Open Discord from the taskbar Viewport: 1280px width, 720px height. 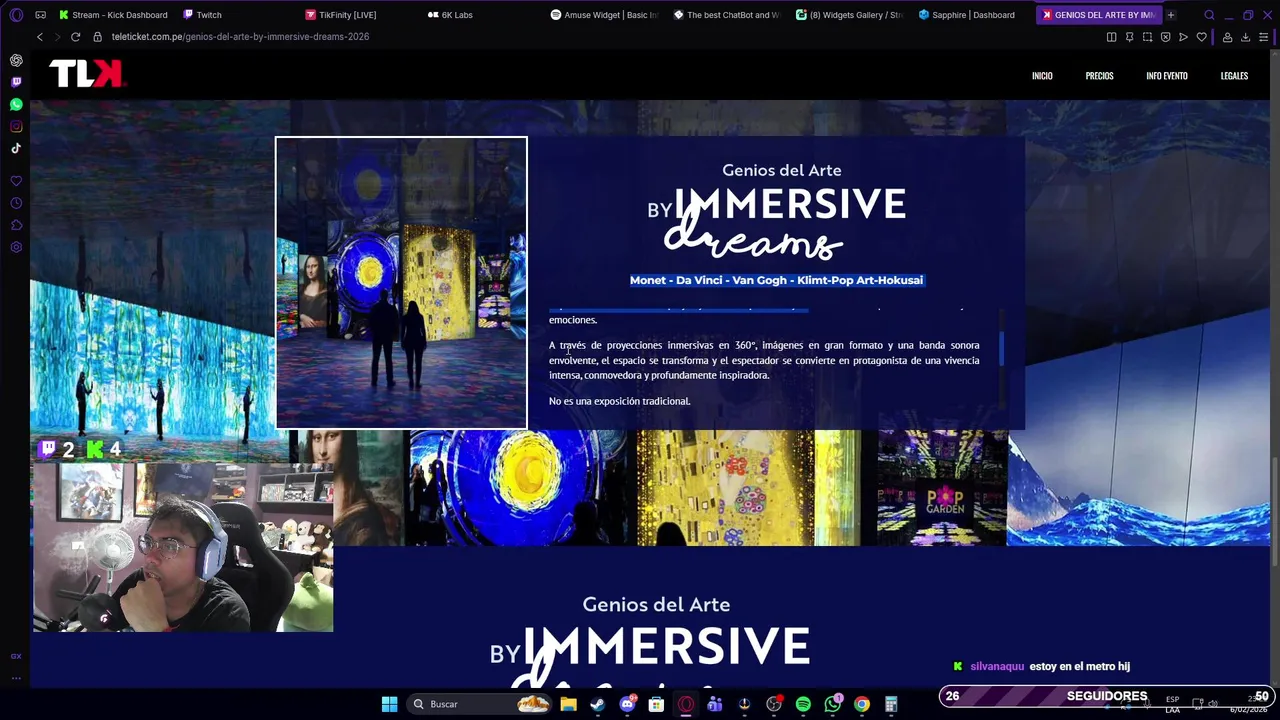pos(627,704)
